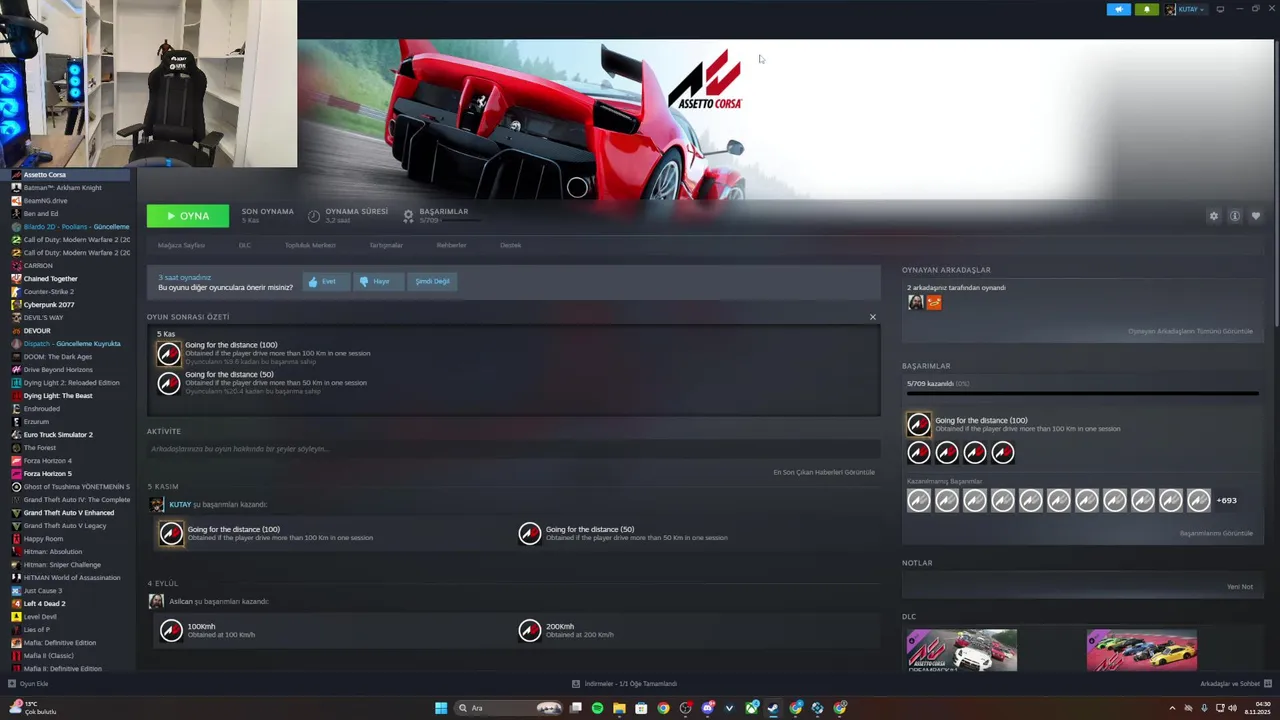The image size is (1280, 720).
Task: Open Tartışmalar tab
Action: click(386, 245)
